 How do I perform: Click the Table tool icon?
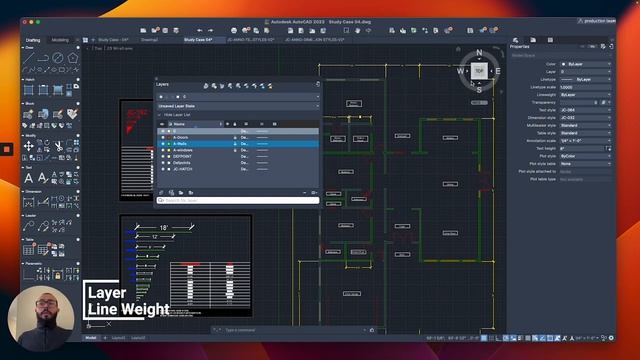pos(29,249)
